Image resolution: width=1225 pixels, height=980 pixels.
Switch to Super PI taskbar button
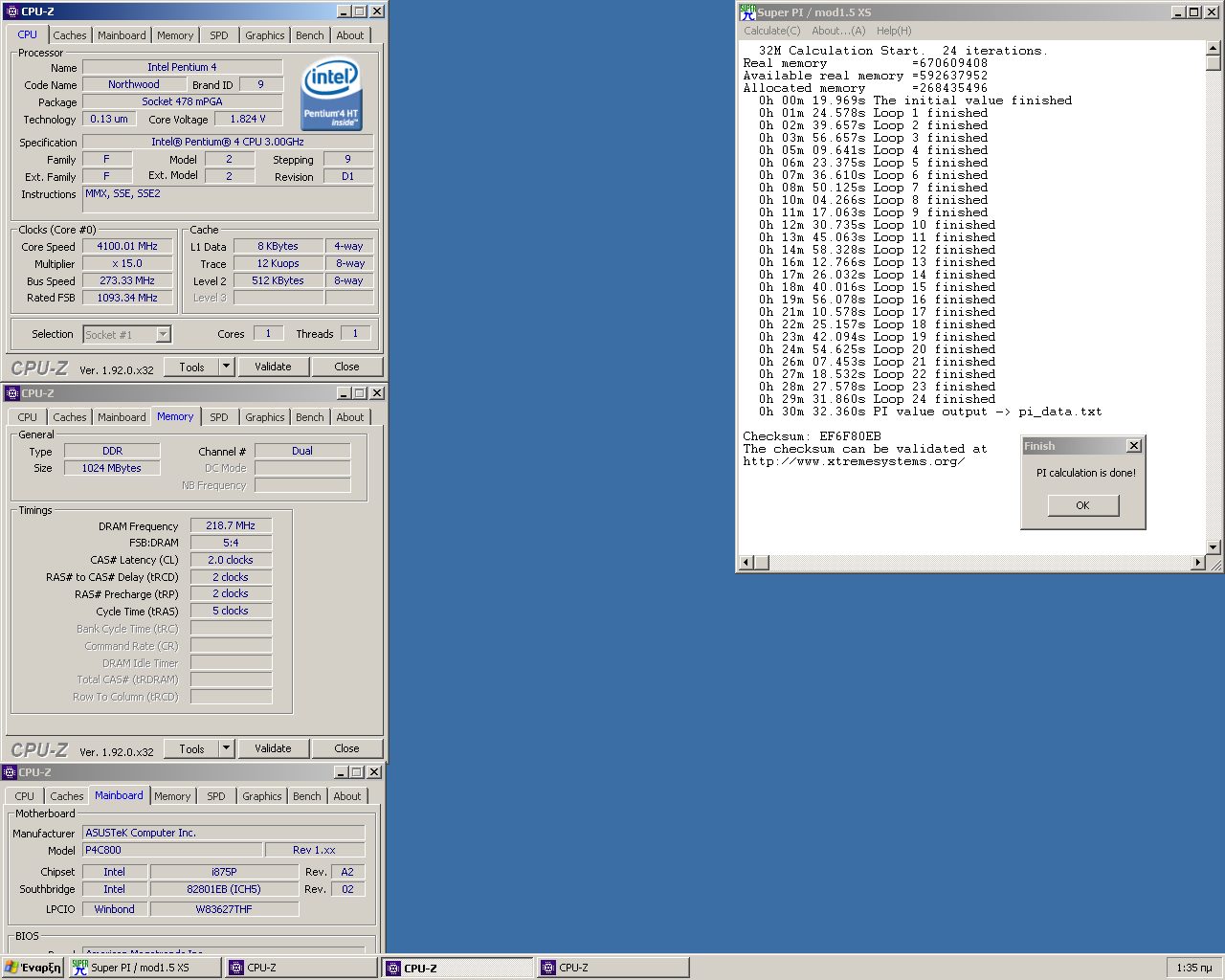(145, 968)
